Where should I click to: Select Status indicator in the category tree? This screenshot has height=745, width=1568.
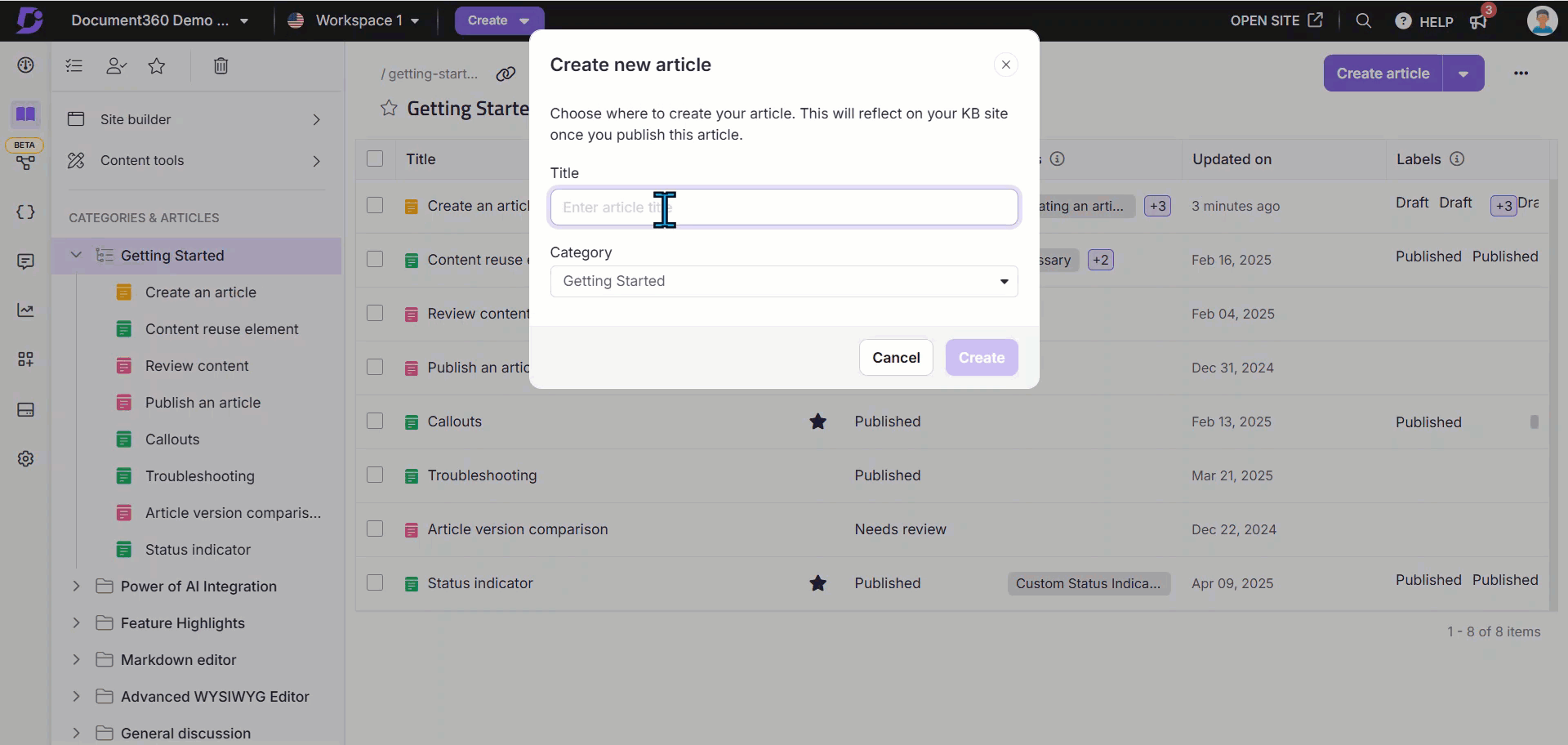(198, 550)
